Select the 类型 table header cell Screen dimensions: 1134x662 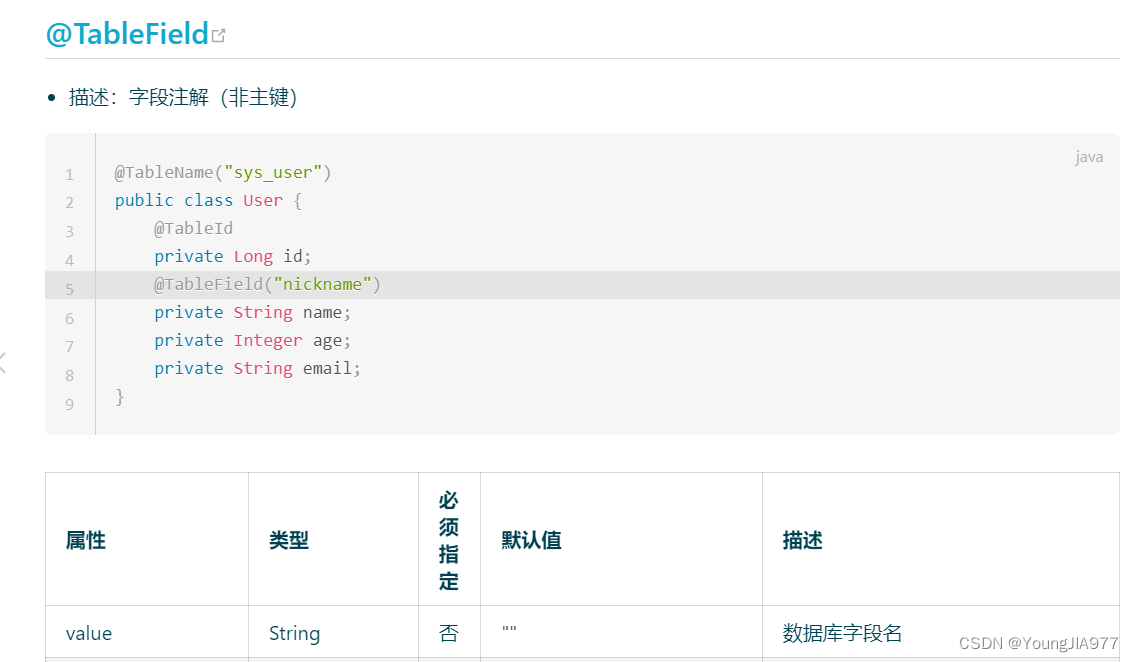click(x=287, y=539)
